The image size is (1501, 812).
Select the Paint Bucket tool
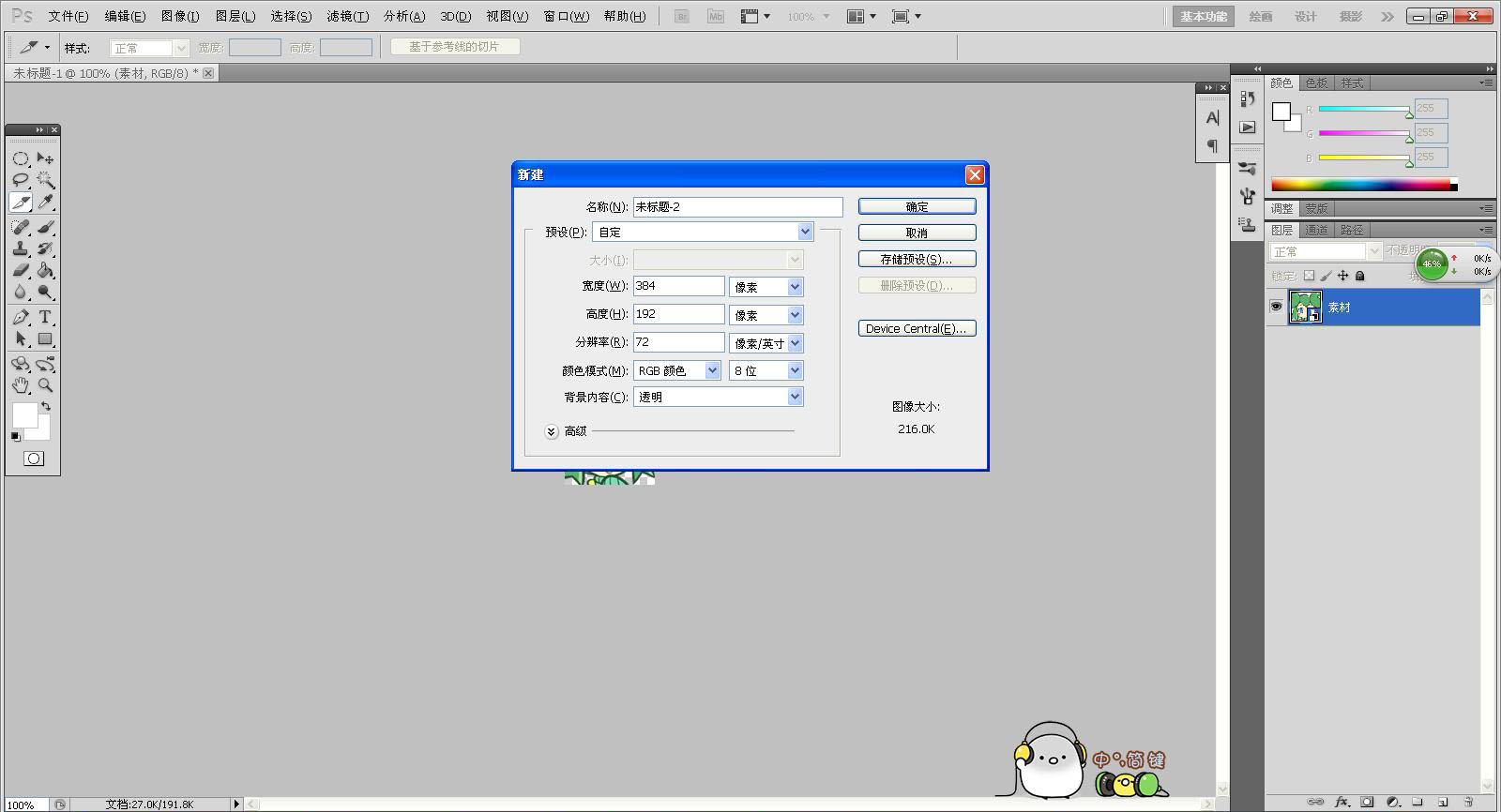[45, 270]
